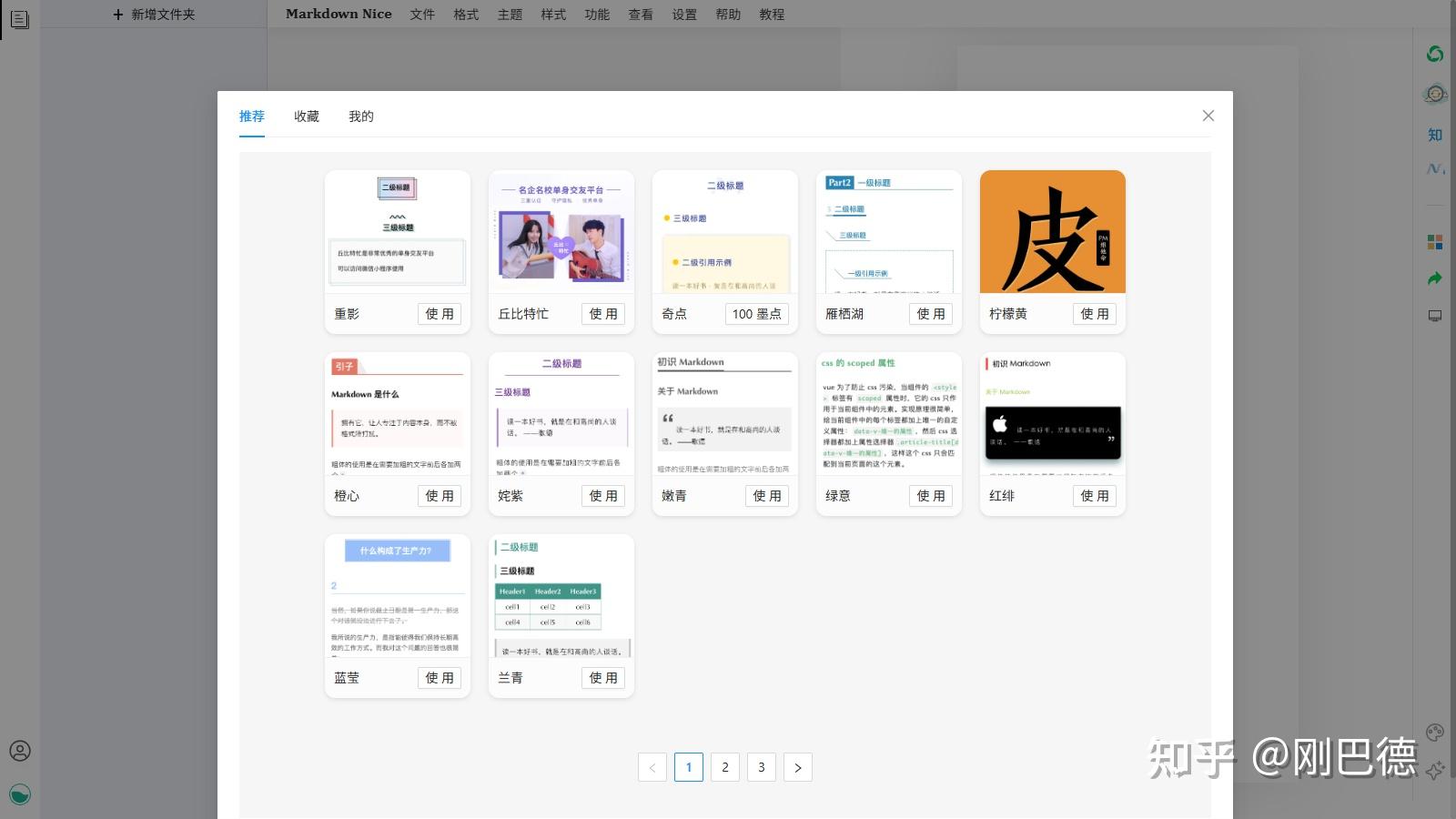Apply the 橙心 theme with 使用 button

pos(440,496)
